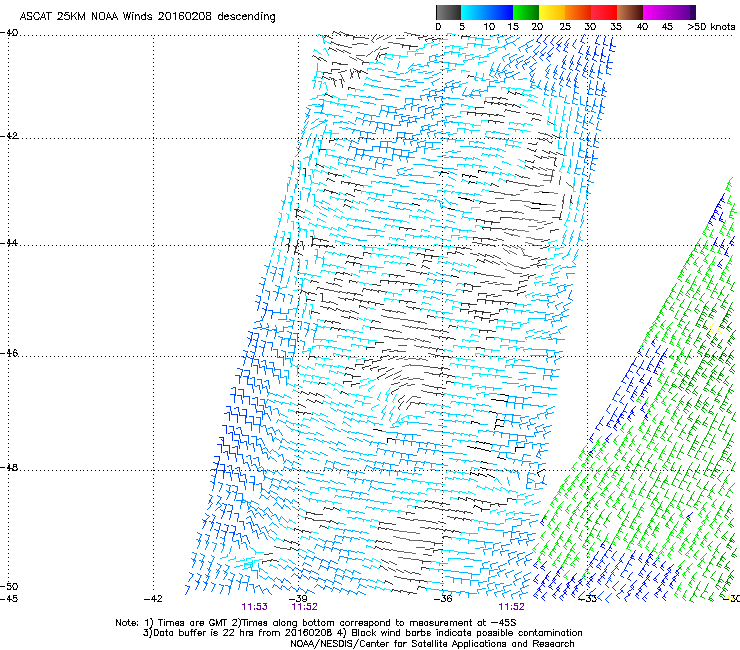This screenshot has height=650, width=740.
Task: Click the chart title "ASCAT 25KM NOAA Winds 20160208 descending"
Action: coord(147,17)
